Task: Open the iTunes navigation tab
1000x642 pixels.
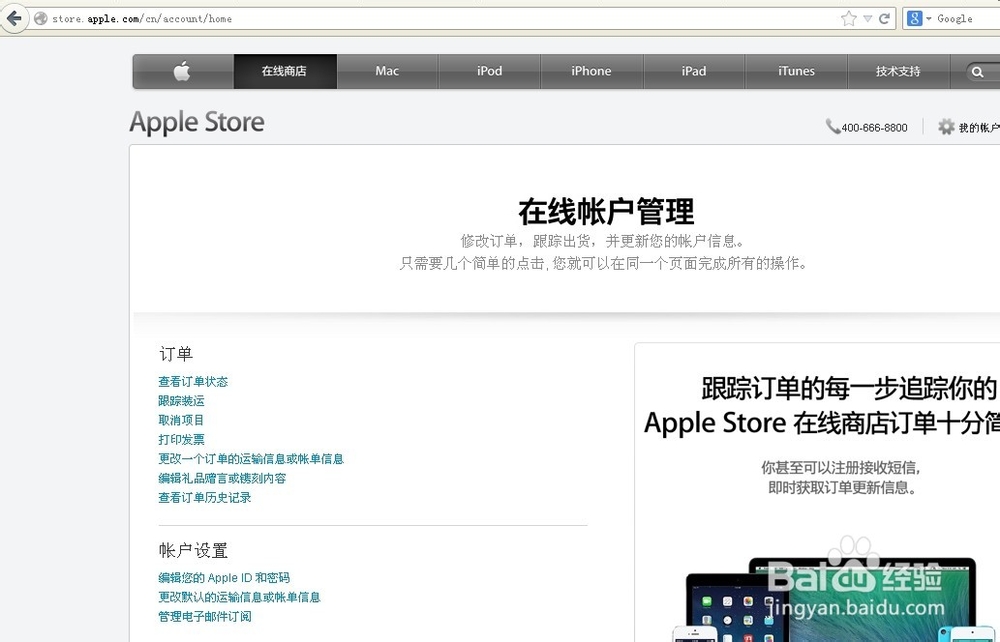Action: click(796, 71)
